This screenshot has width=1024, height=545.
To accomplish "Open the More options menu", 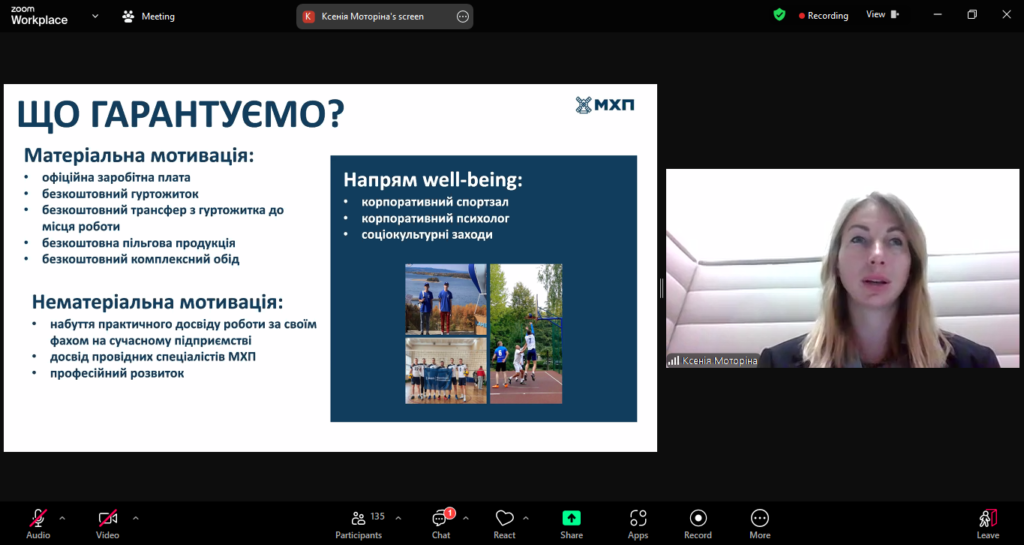I will (x=760, y=523).
